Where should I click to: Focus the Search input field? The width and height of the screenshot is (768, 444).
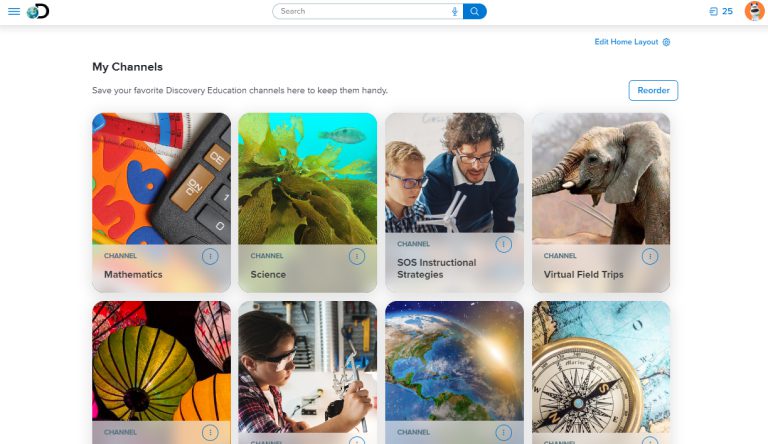pos(362,11)
